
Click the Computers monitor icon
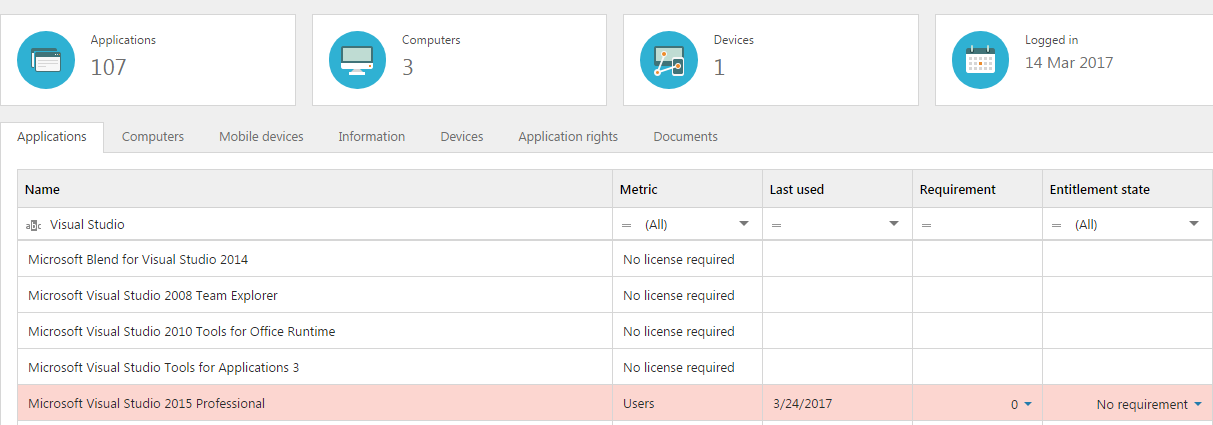point(357,60)
